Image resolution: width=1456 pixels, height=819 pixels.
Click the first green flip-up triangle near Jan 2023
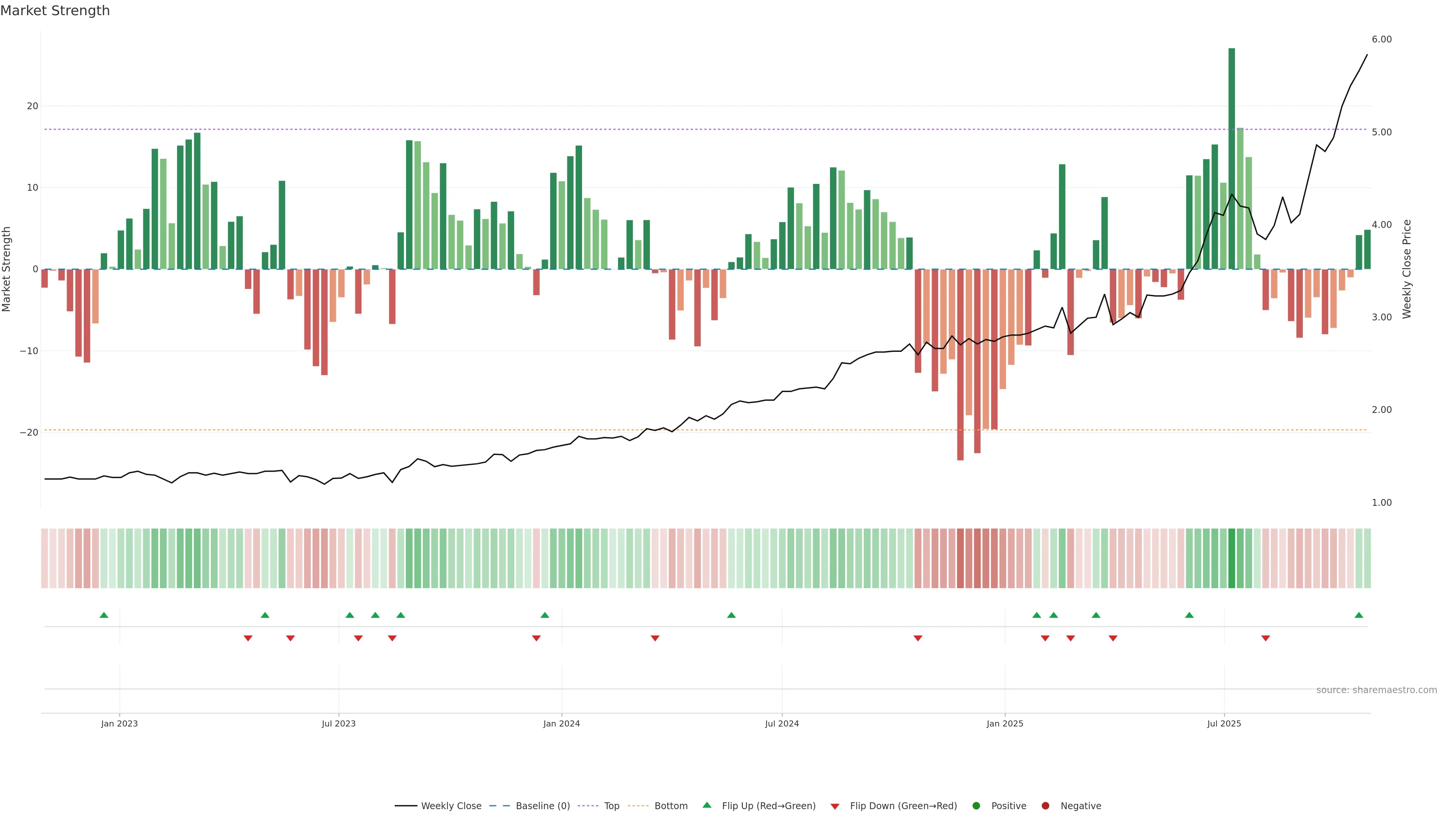pos(104,615)
